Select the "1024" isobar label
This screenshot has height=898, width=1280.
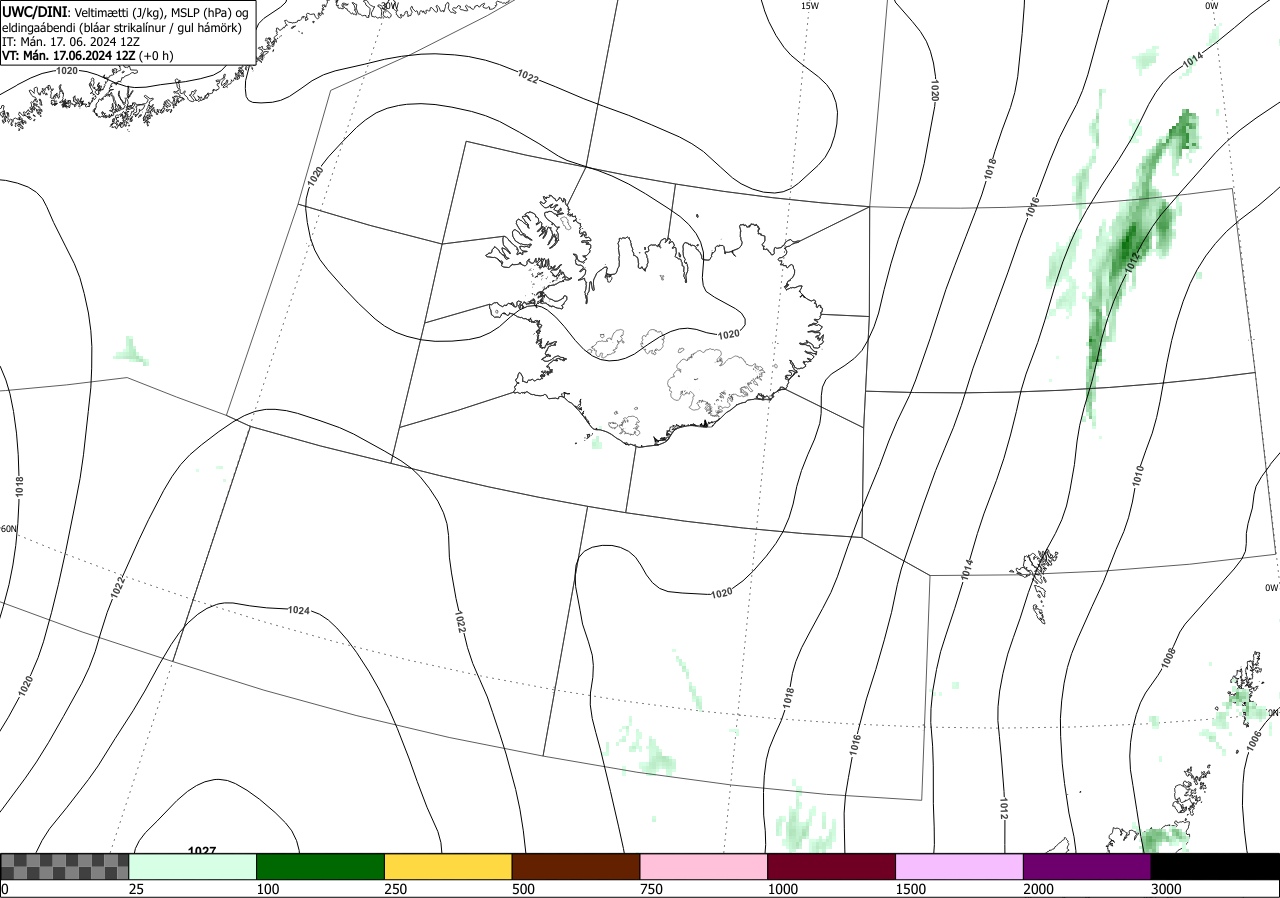click(298, 610)
